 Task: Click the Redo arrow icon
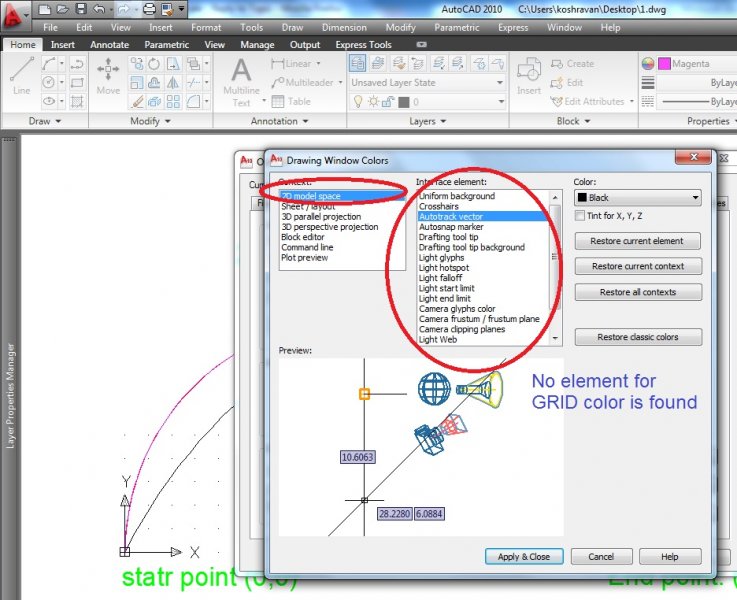123,8
